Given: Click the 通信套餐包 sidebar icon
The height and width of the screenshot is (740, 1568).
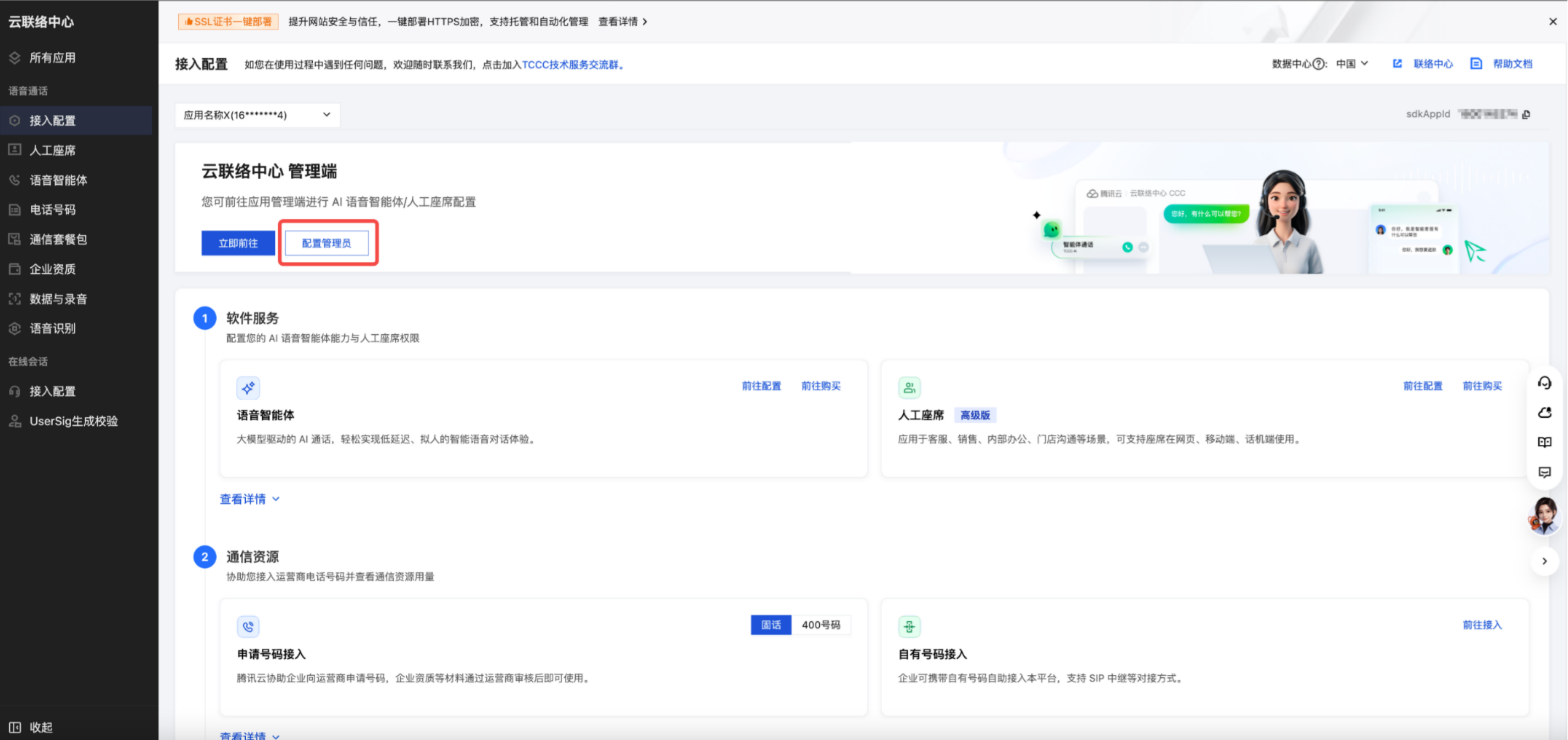Looking at the screenshot, I should tap(15, 239).
